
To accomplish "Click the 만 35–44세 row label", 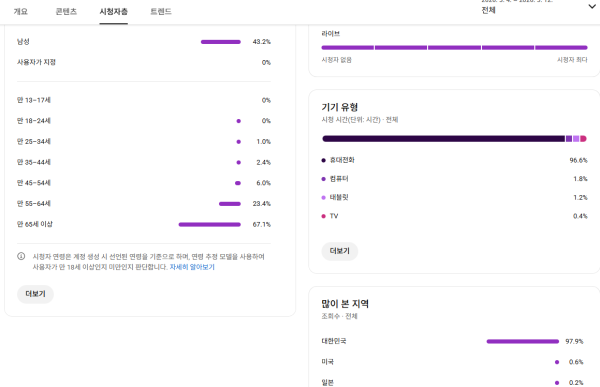I will [34, 162].
